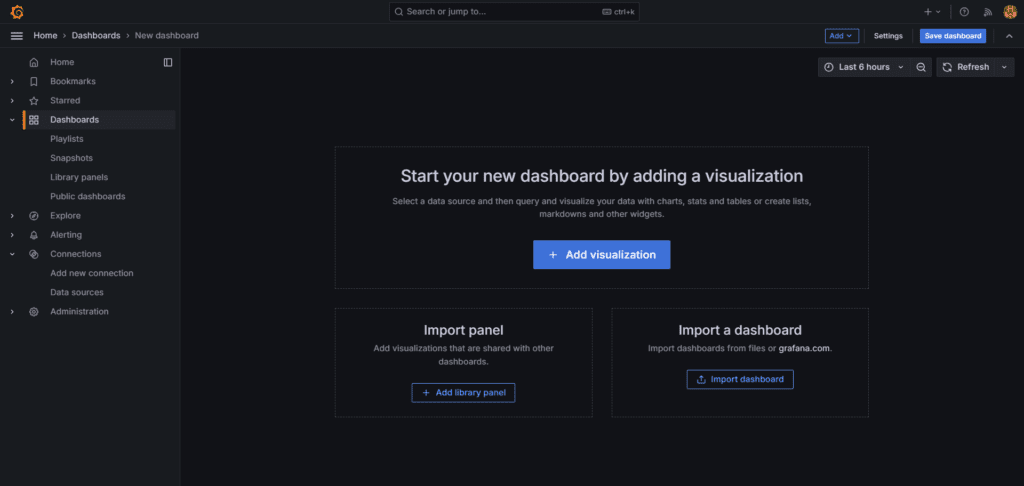Open the news feed RSS icon
This screenshot has width=1024, height=486.
(988, 12)
